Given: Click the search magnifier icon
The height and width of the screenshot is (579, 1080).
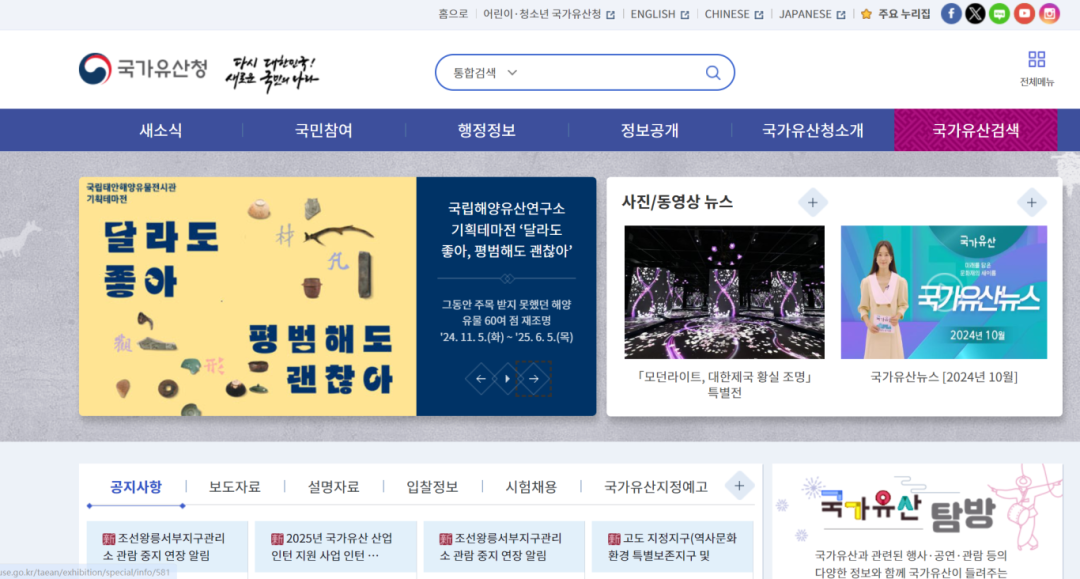Looking at the screenshot, I should tap(713, 72).
